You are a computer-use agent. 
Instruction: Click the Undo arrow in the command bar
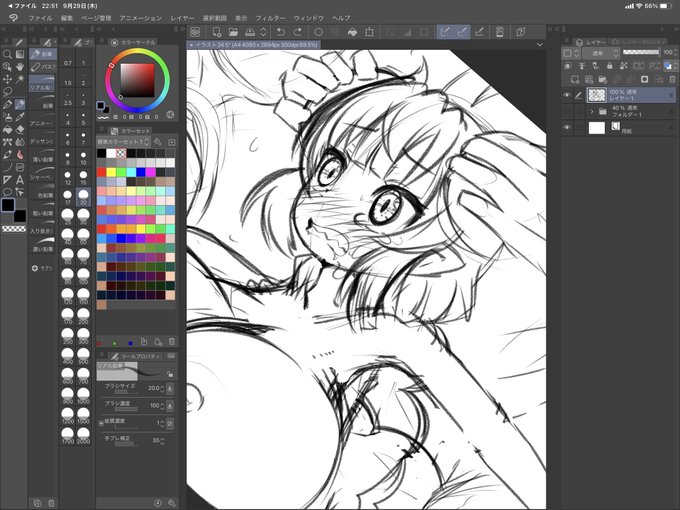point(281,32)
